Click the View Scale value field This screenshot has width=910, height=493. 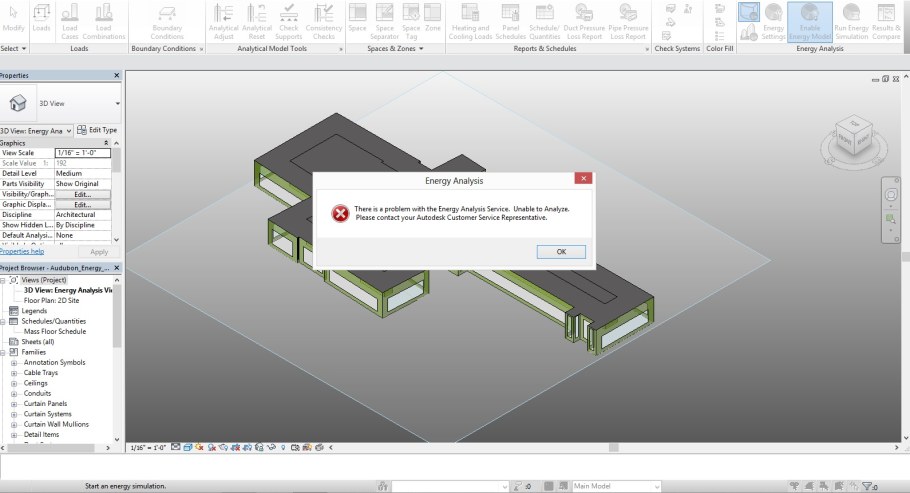click(82, 153)
